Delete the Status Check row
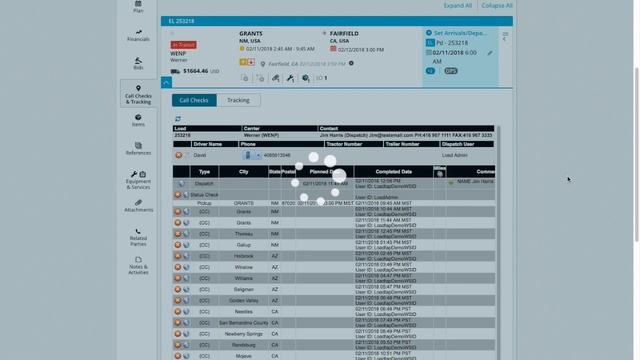The height and width of the screenshot is (360, 640). point(178,195)
